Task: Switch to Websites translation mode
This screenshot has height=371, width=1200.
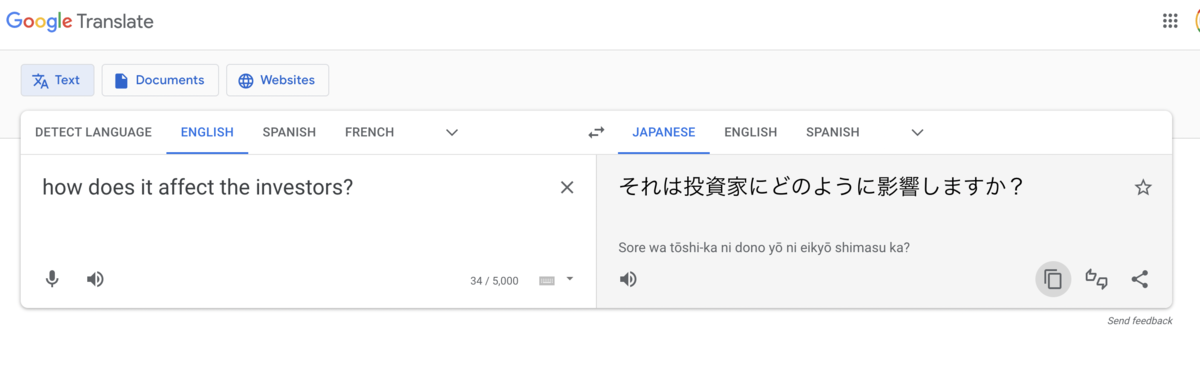Action: click(x=277, y=80)
